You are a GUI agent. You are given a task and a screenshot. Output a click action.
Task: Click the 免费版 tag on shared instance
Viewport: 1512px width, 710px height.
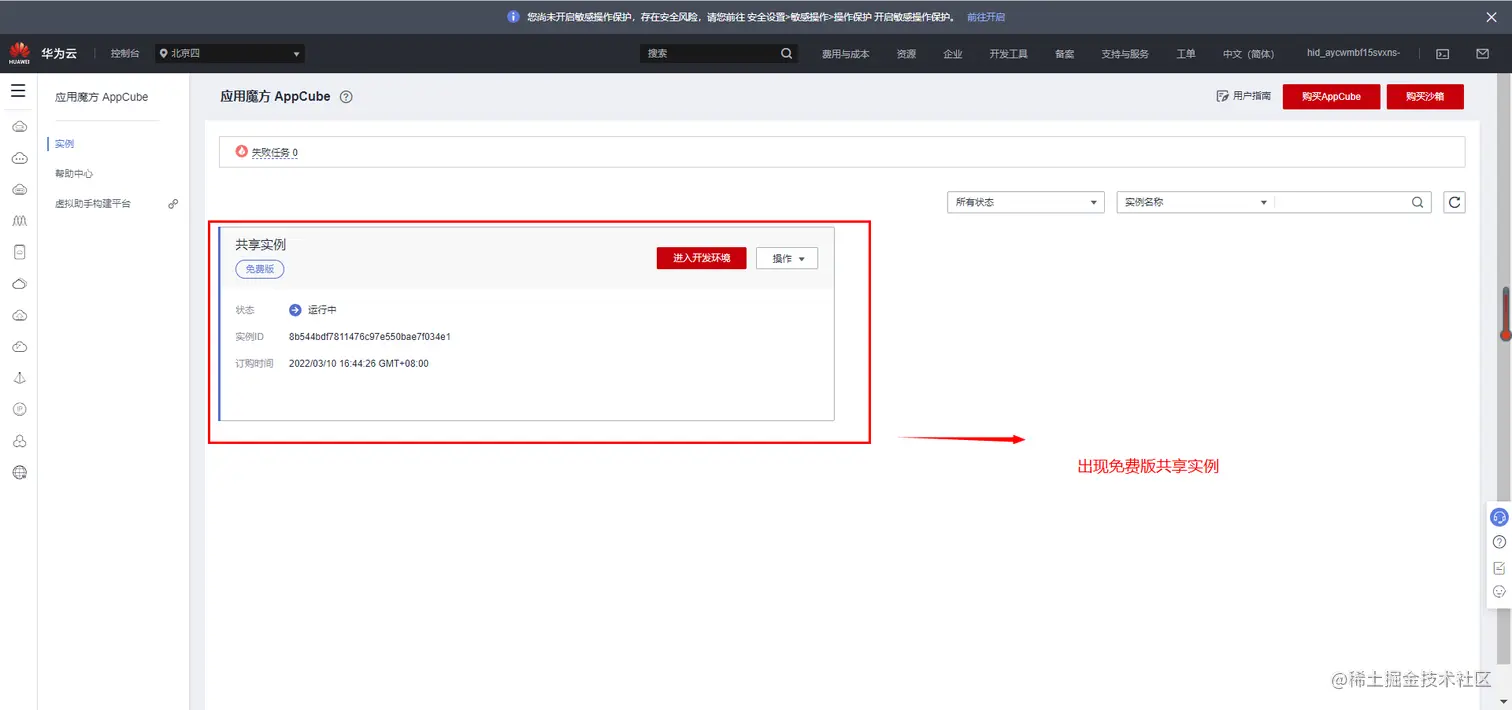tap(260, 269)
